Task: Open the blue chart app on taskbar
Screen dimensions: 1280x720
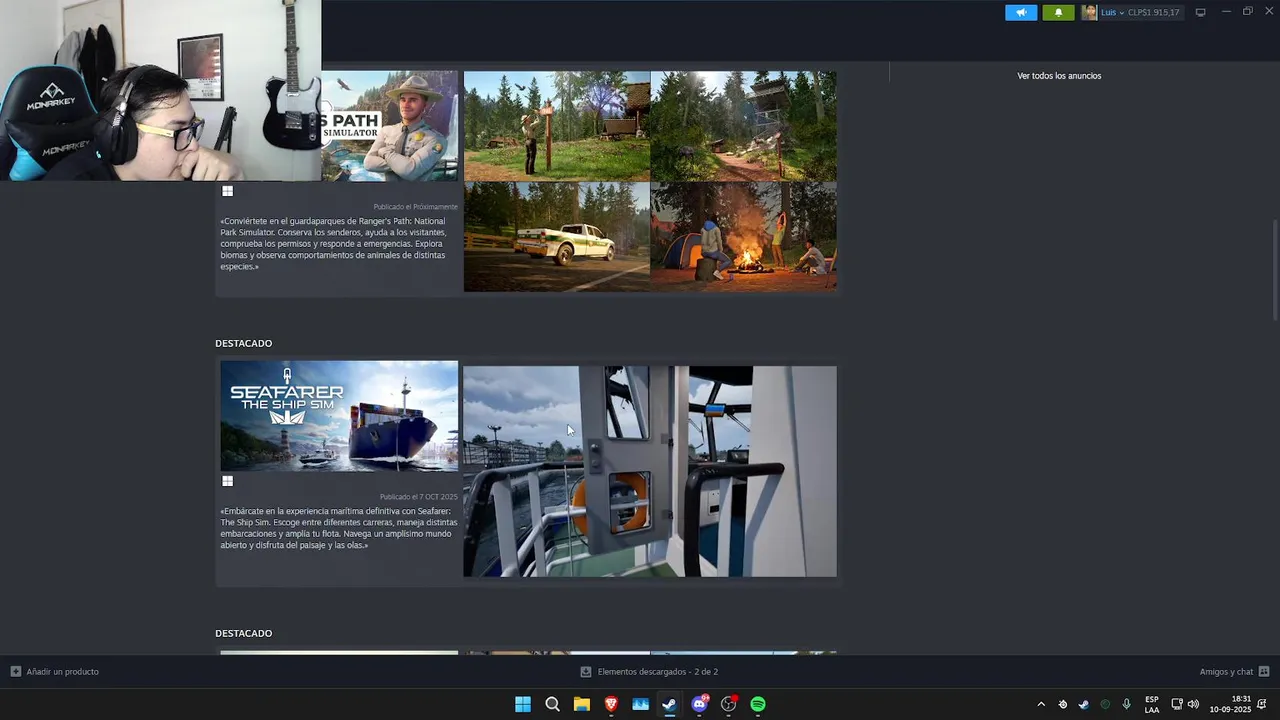Action: coord(640,704)
